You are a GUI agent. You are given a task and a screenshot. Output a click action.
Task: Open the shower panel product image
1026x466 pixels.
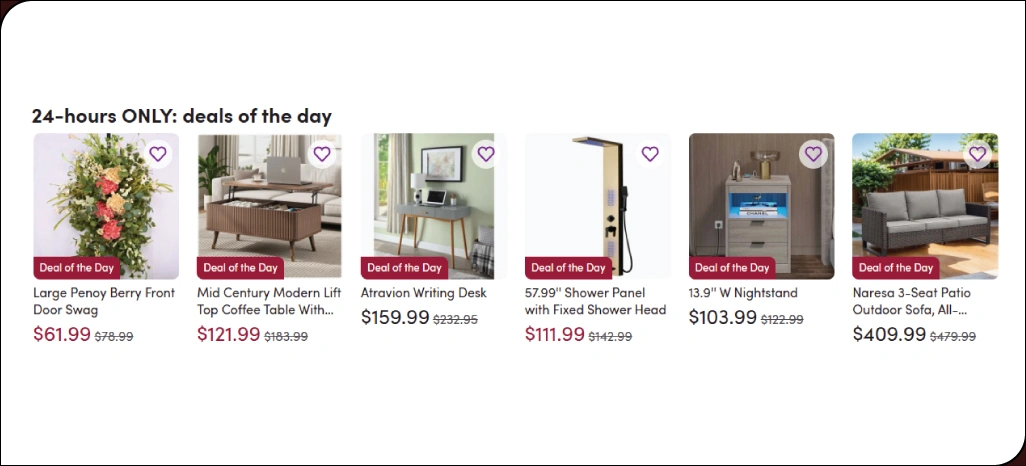tap(595, 200)
